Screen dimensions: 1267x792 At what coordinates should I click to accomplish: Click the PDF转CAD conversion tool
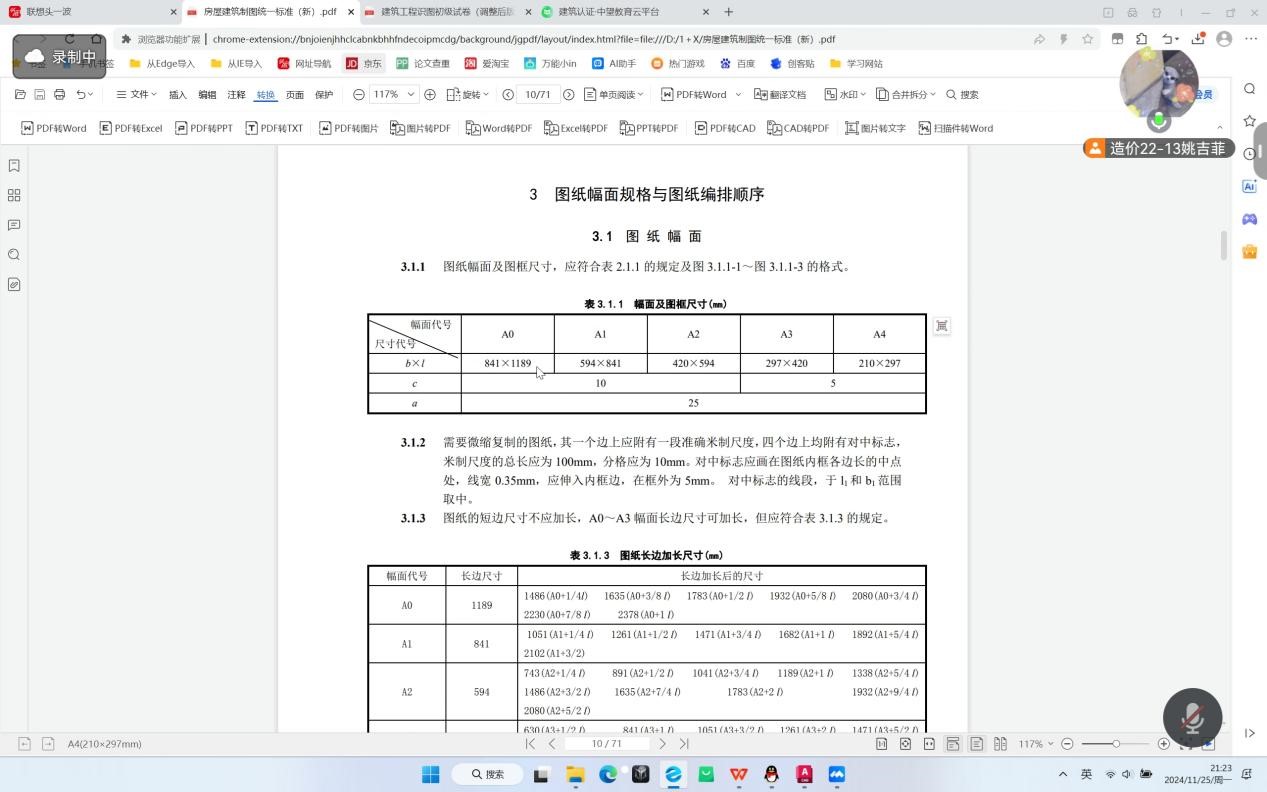(x=725, y=128)
